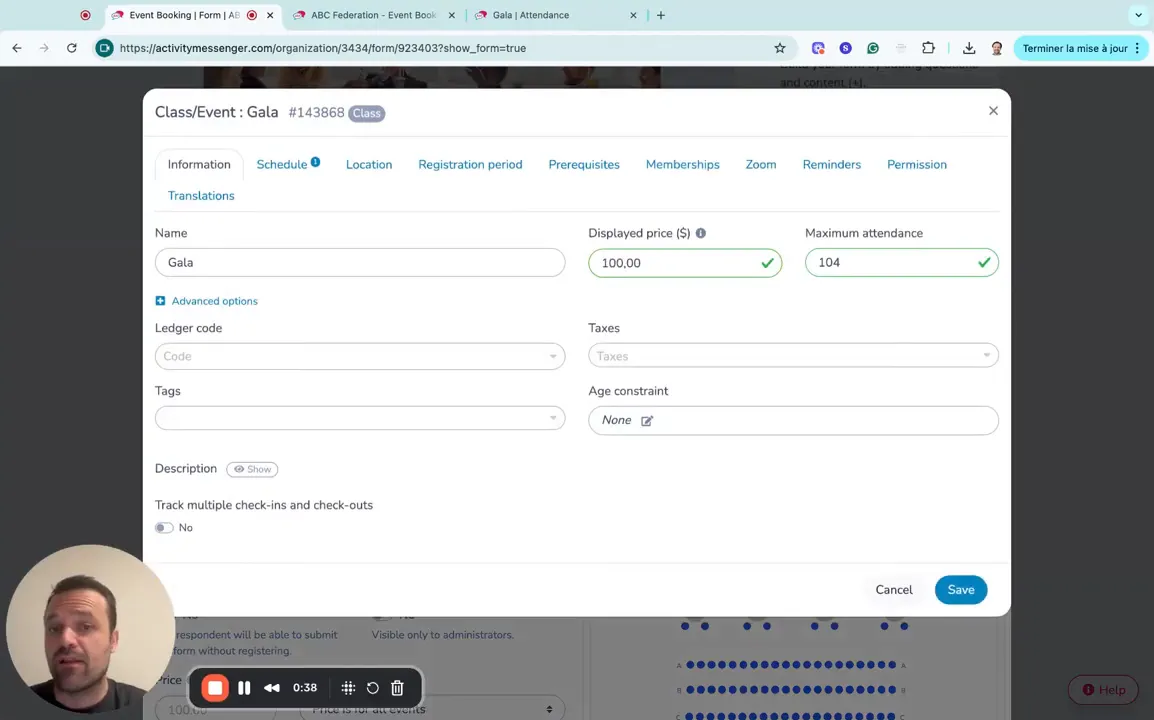Open the Tags dropdown

pyautogui.click(x=359, y=419)
